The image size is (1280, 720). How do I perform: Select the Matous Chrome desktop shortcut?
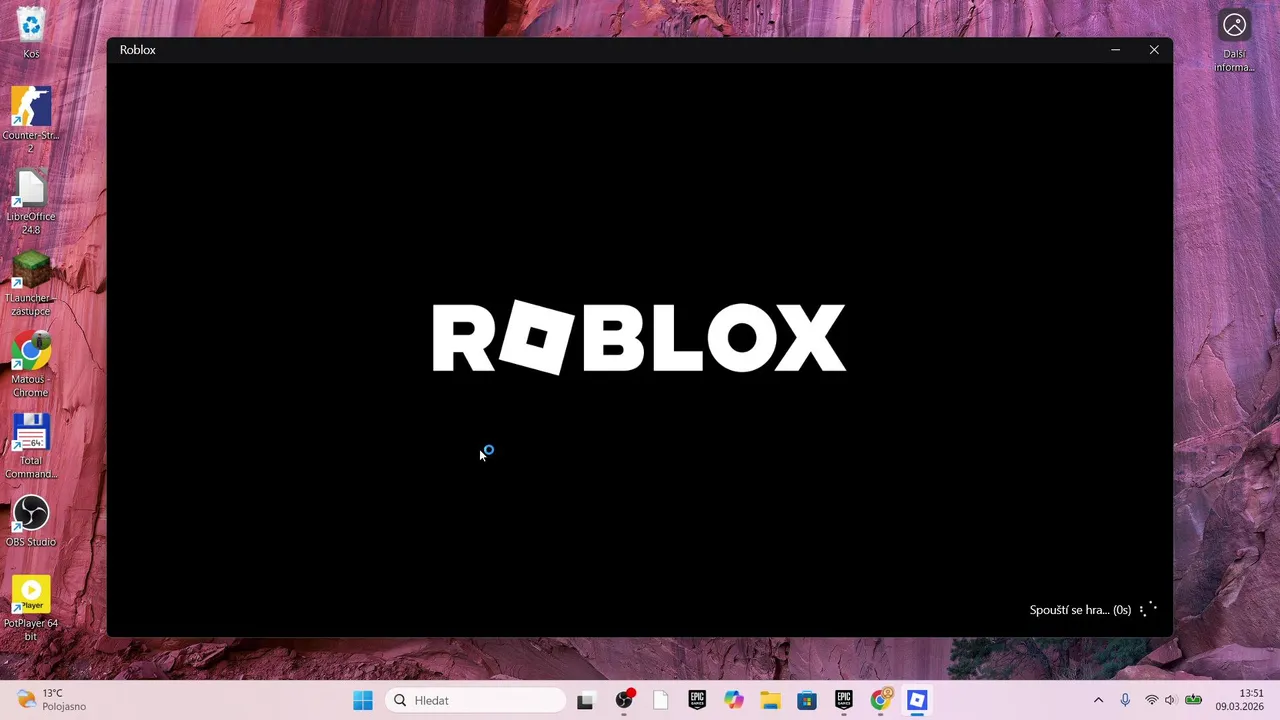click(31, 365)
